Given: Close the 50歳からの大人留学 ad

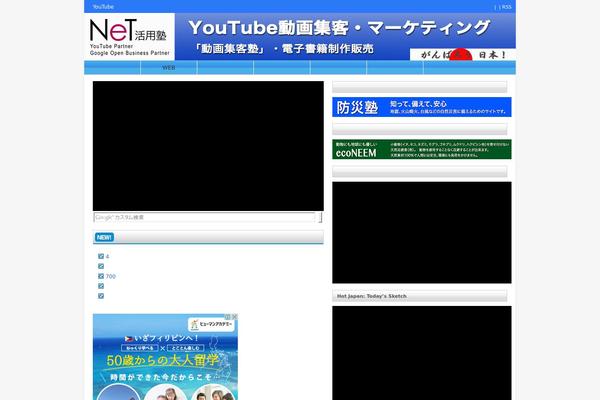Looking at the screenshot, I should click(x=235, y=317).
